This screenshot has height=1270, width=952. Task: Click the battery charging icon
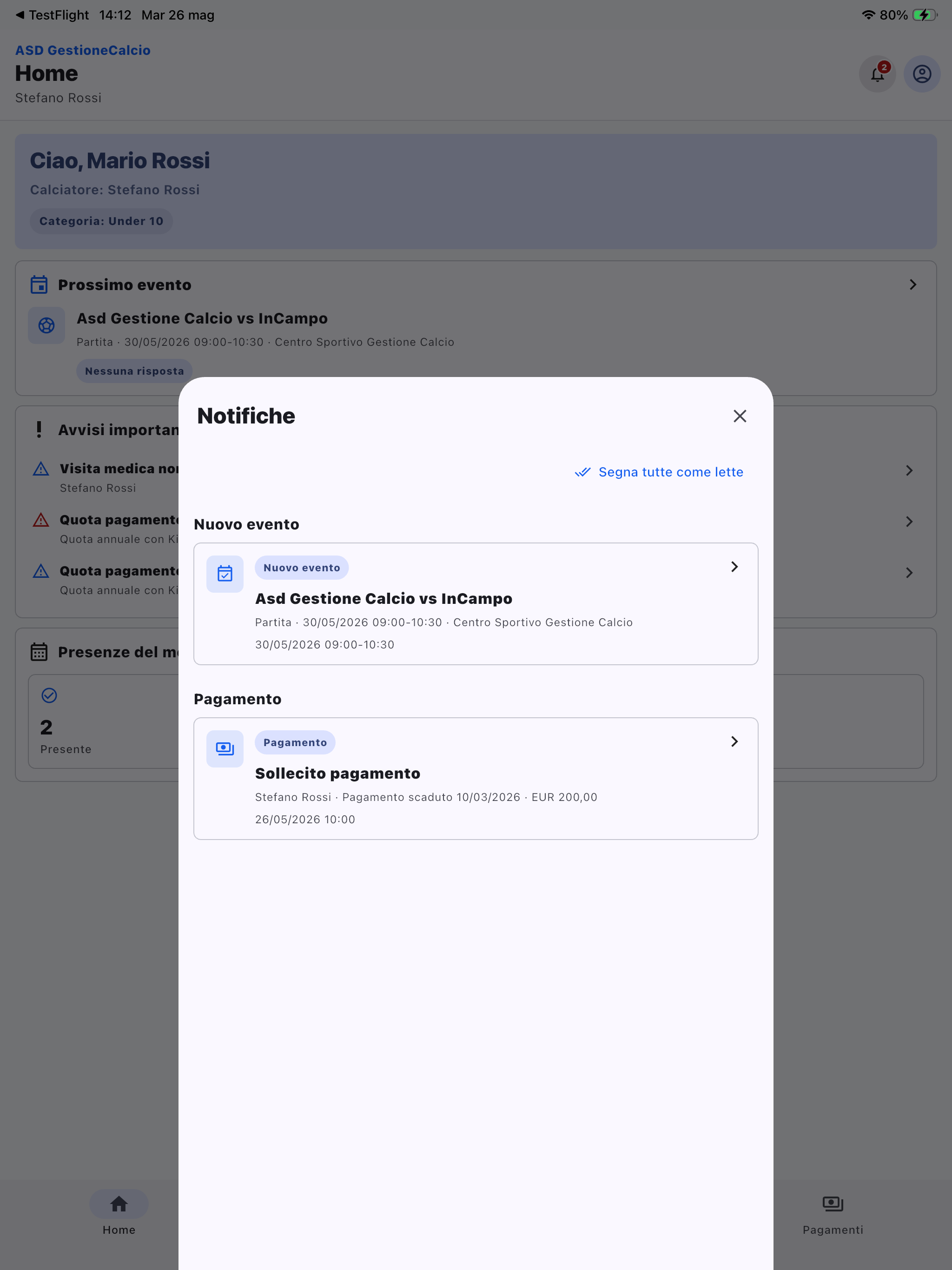[x=925, y=15]
